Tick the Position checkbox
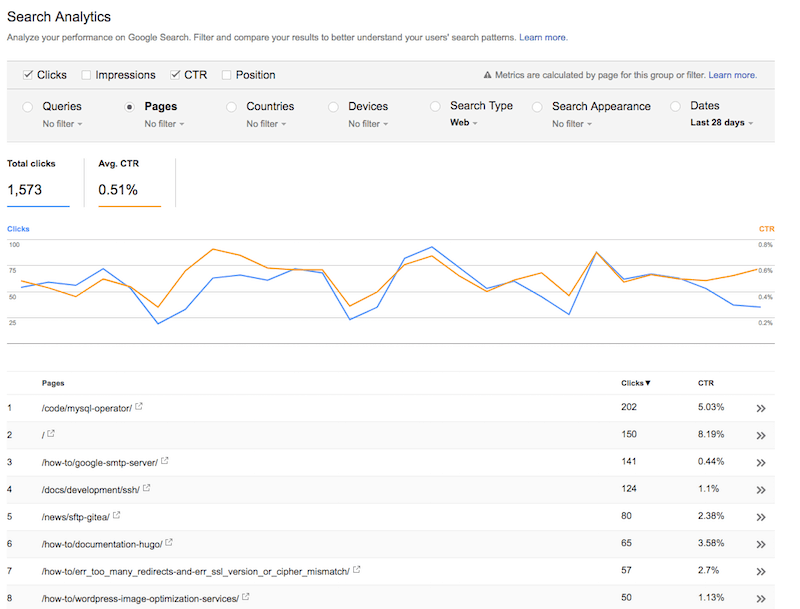 point(227,75)
